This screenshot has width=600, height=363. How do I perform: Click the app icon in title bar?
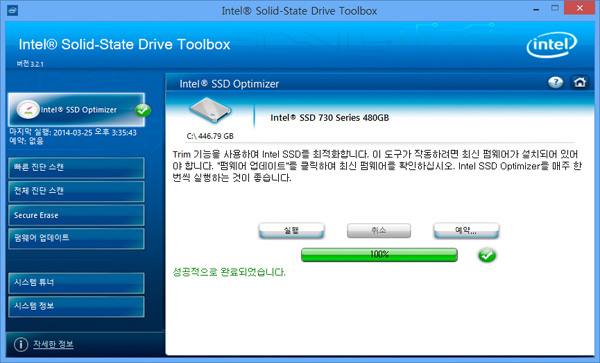[13, 10]
